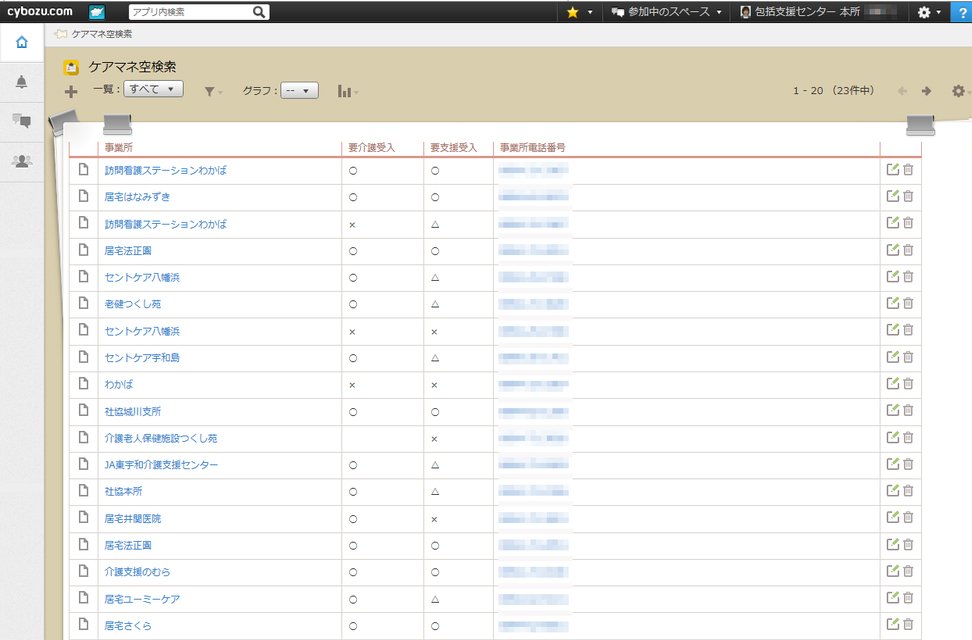The width and height of the screenshot is (972, 640).
Task: Open 社協城川支所 facility link
Action: pos(133,411)
